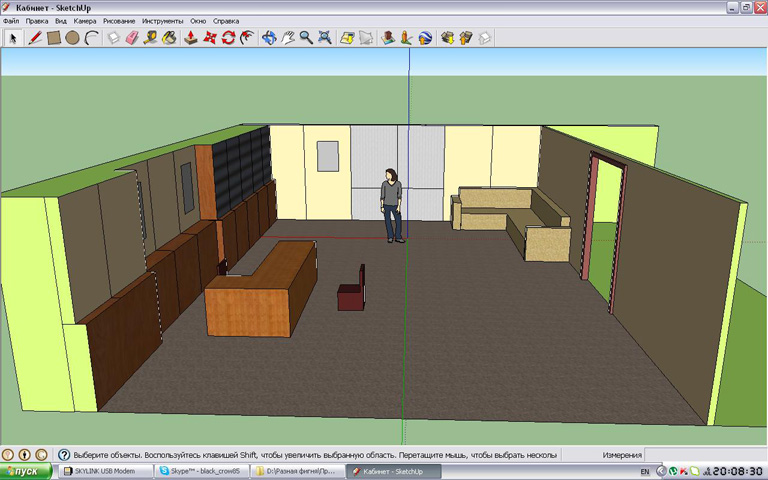Click the second round status bar icon
Image resolution: width=768 pixels, height=480 pixels.
24,455
